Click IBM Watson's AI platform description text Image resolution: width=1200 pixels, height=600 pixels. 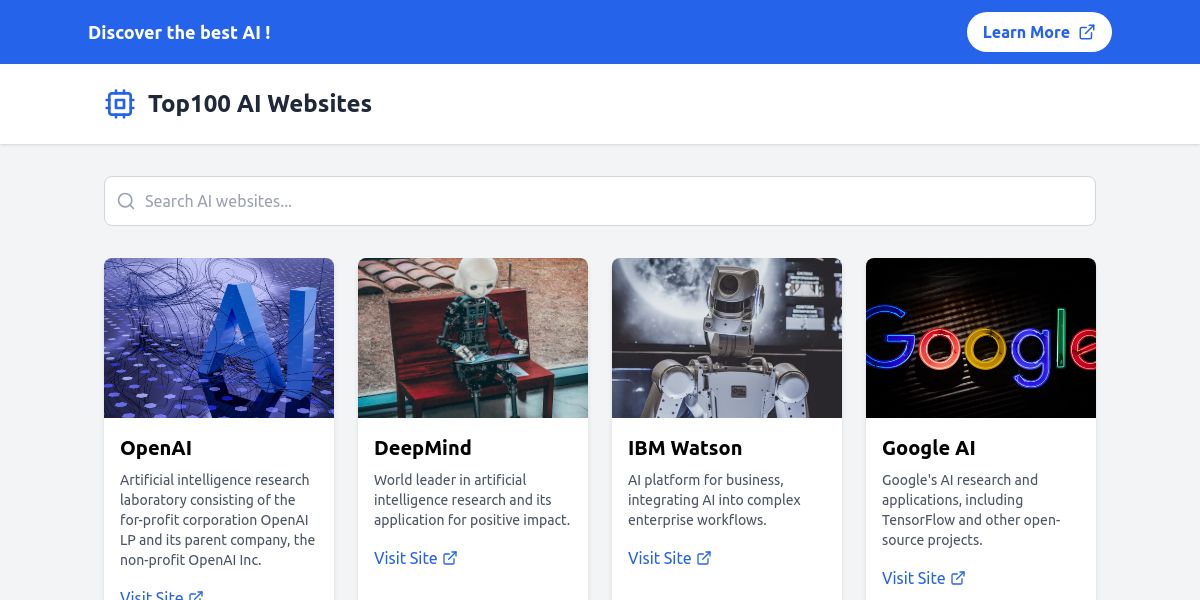(x=715, y=500)
